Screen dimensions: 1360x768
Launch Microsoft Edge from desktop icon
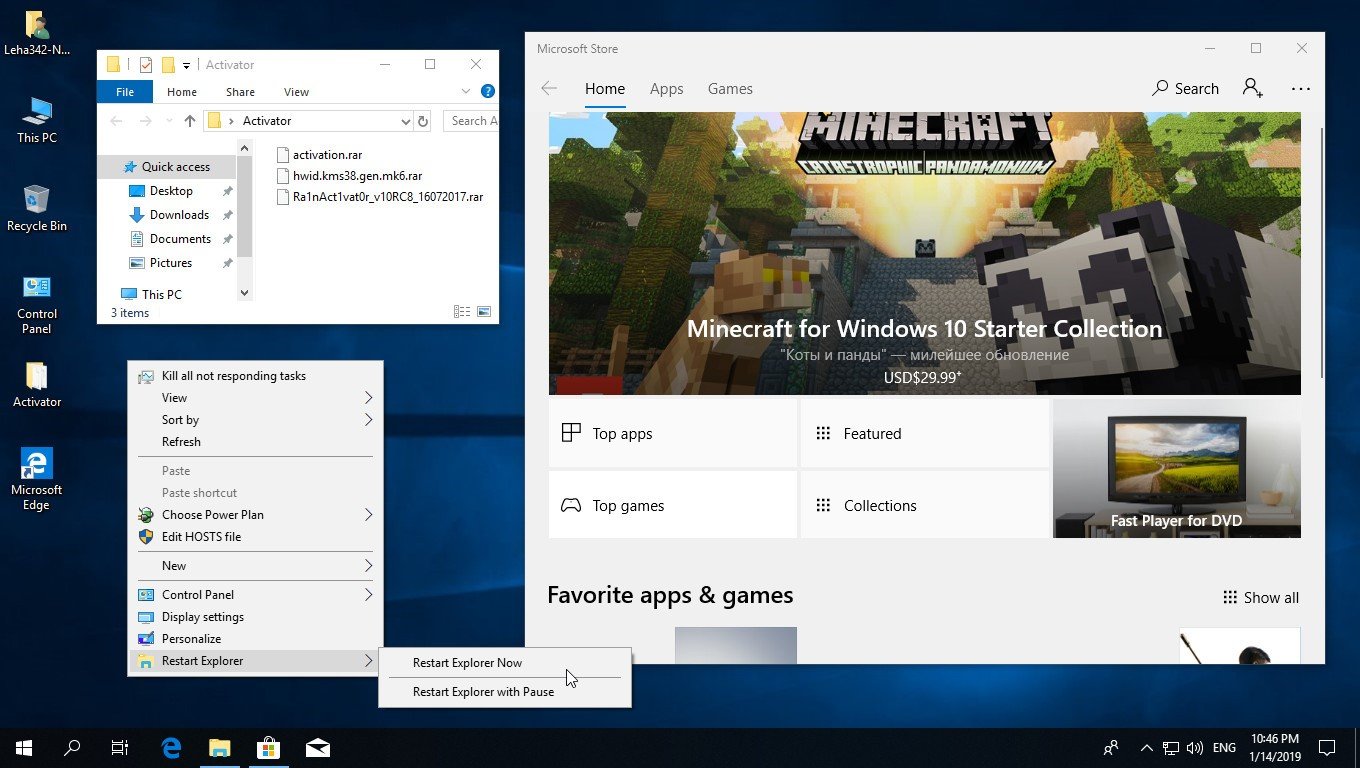[36, 479]
